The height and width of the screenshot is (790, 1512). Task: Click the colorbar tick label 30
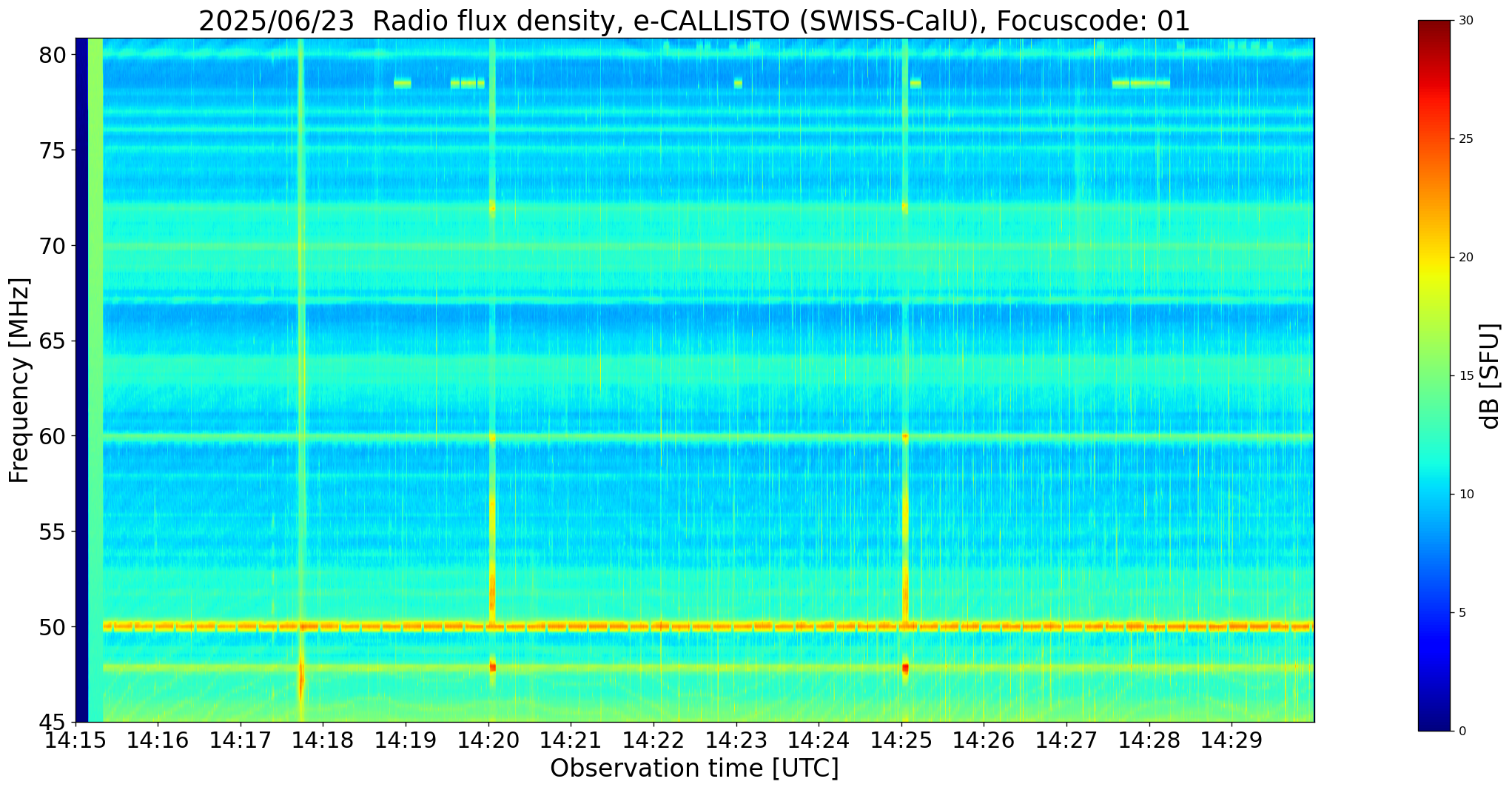pyautogui.click(x=1465, y=21)
